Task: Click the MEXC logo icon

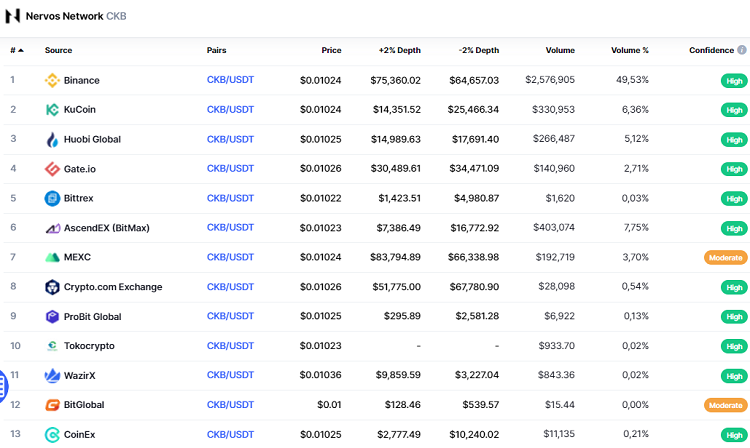Action: click(x=53, y=257)
